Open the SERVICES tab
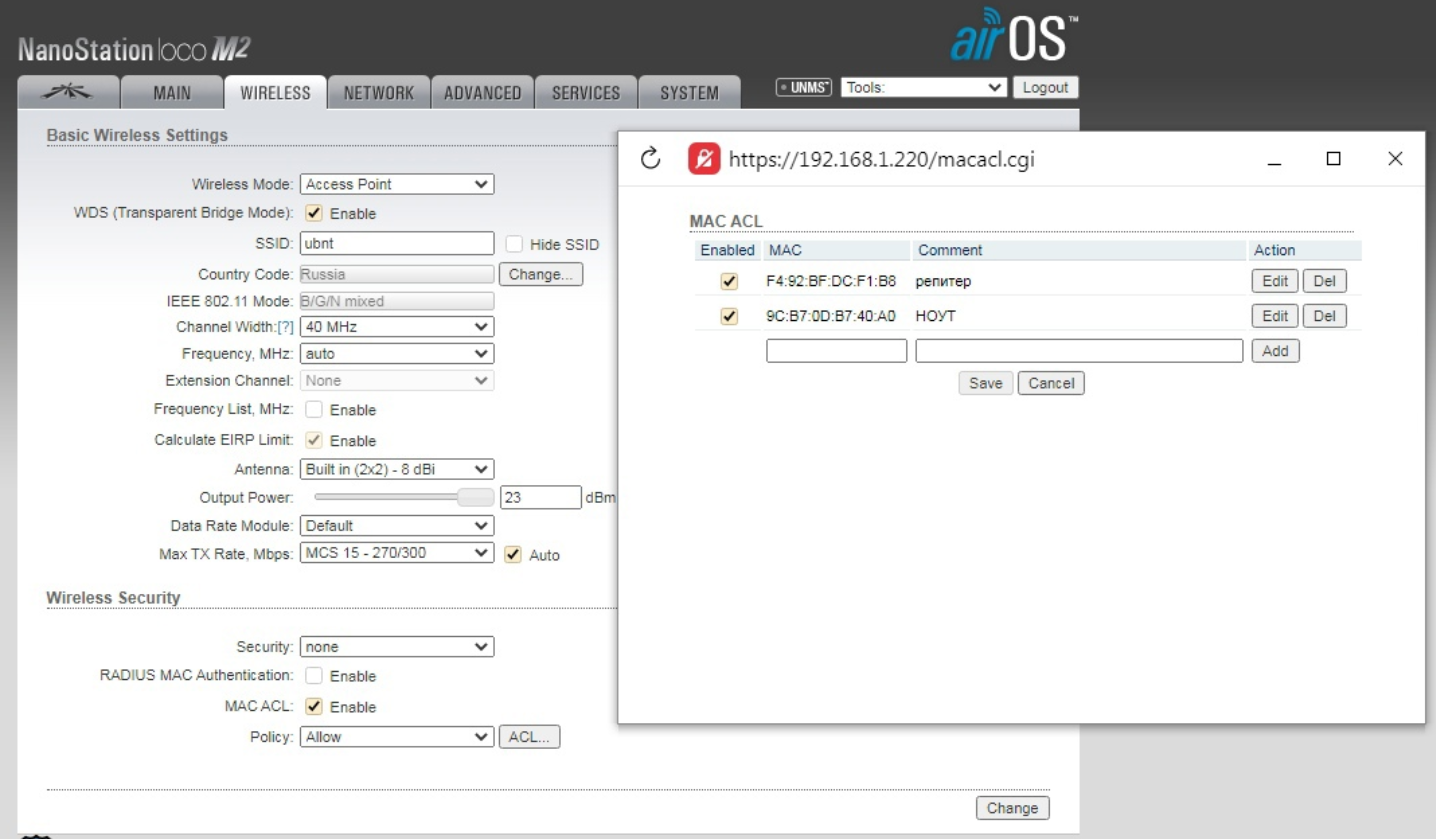1436x839 pixels. (x=586, y=93)
